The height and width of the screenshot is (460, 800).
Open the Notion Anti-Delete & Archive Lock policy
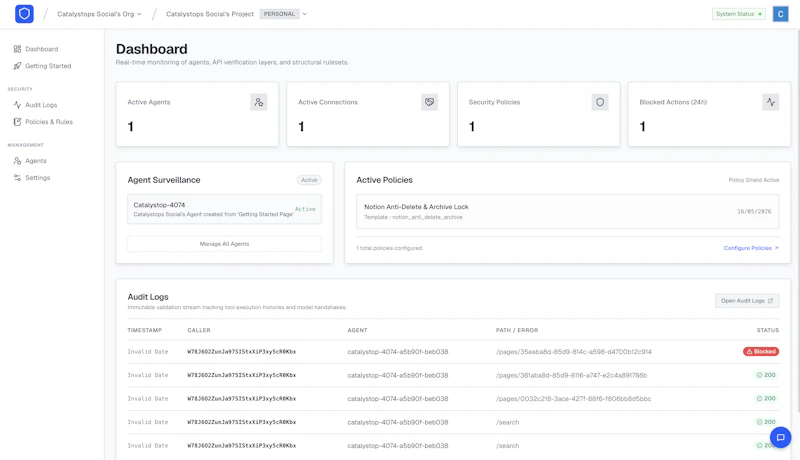[x=567, y=211]
